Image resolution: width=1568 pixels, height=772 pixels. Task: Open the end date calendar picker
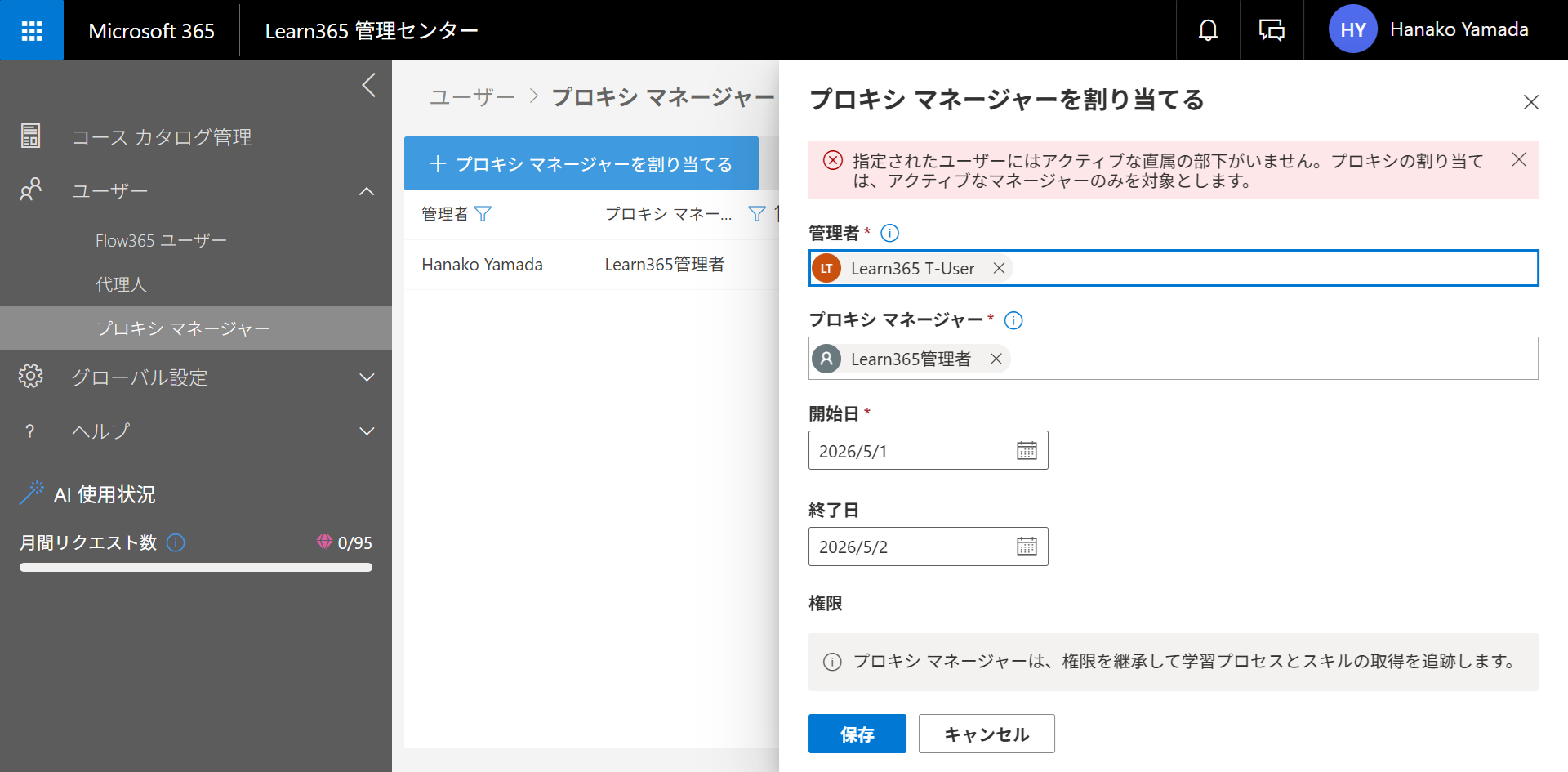(x=1027, y=547)
